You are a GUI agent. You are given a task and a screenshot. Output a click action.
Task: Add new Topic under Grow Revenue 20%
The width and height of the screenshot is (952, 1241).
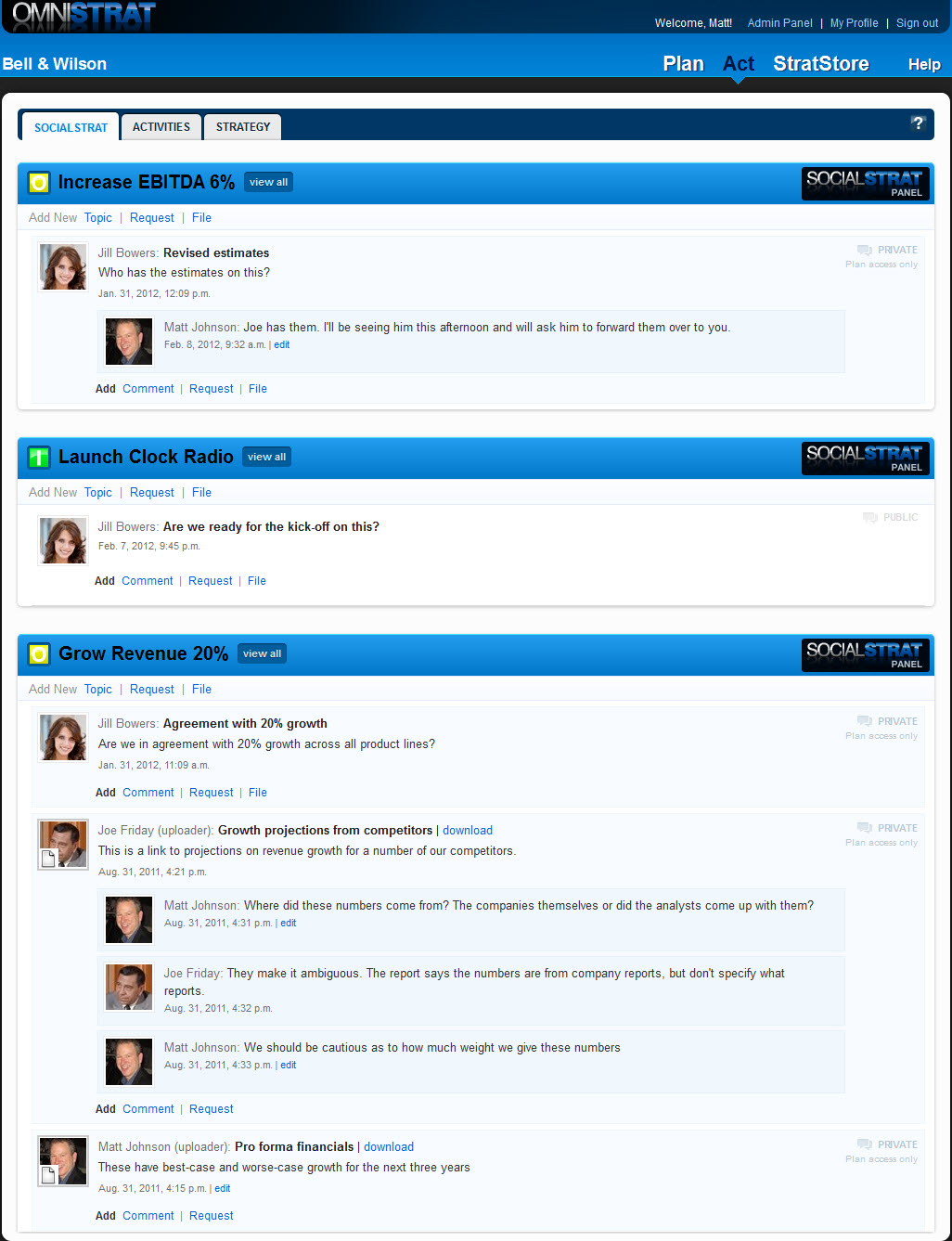pyautogui.click(x=97, y=689)
